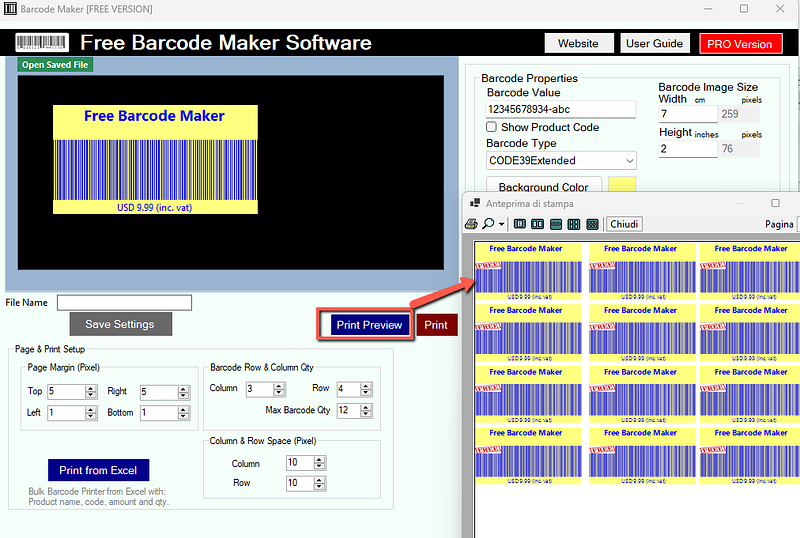Click the Bottom margin value field

[x=159, y=413]
